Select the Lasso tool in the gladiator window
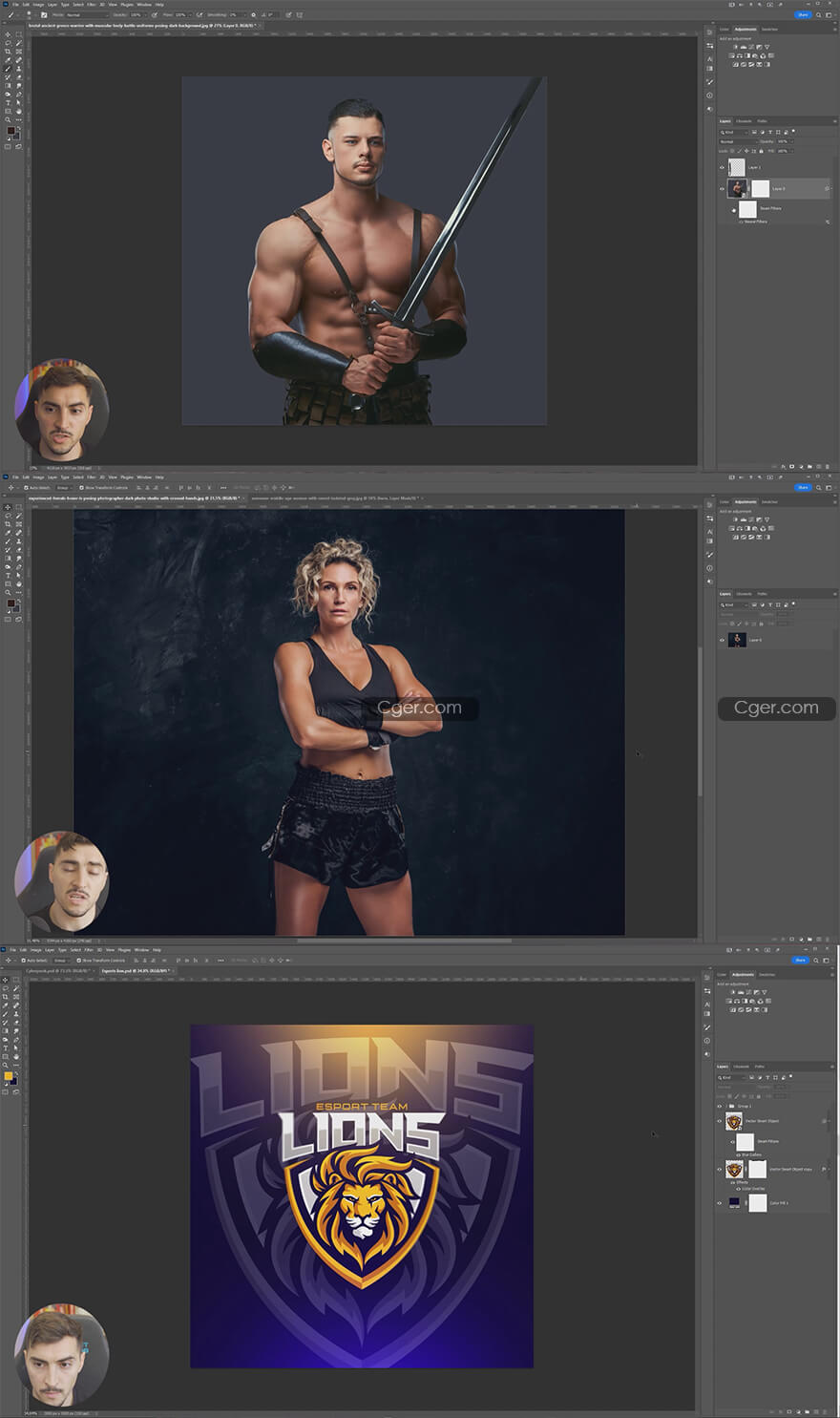The width and height of the screenshot is (840, 1418). [9, 43]
